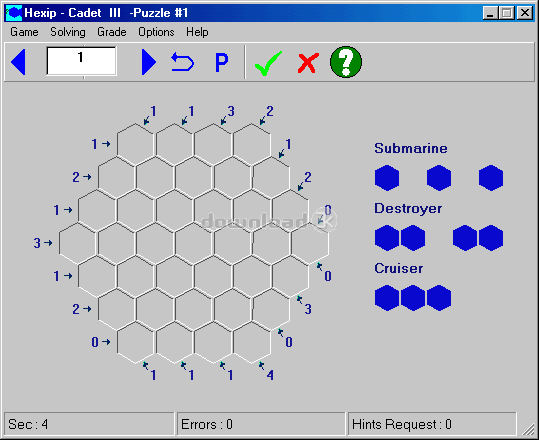Click the top-left hexagon cell of the grid

136,144
